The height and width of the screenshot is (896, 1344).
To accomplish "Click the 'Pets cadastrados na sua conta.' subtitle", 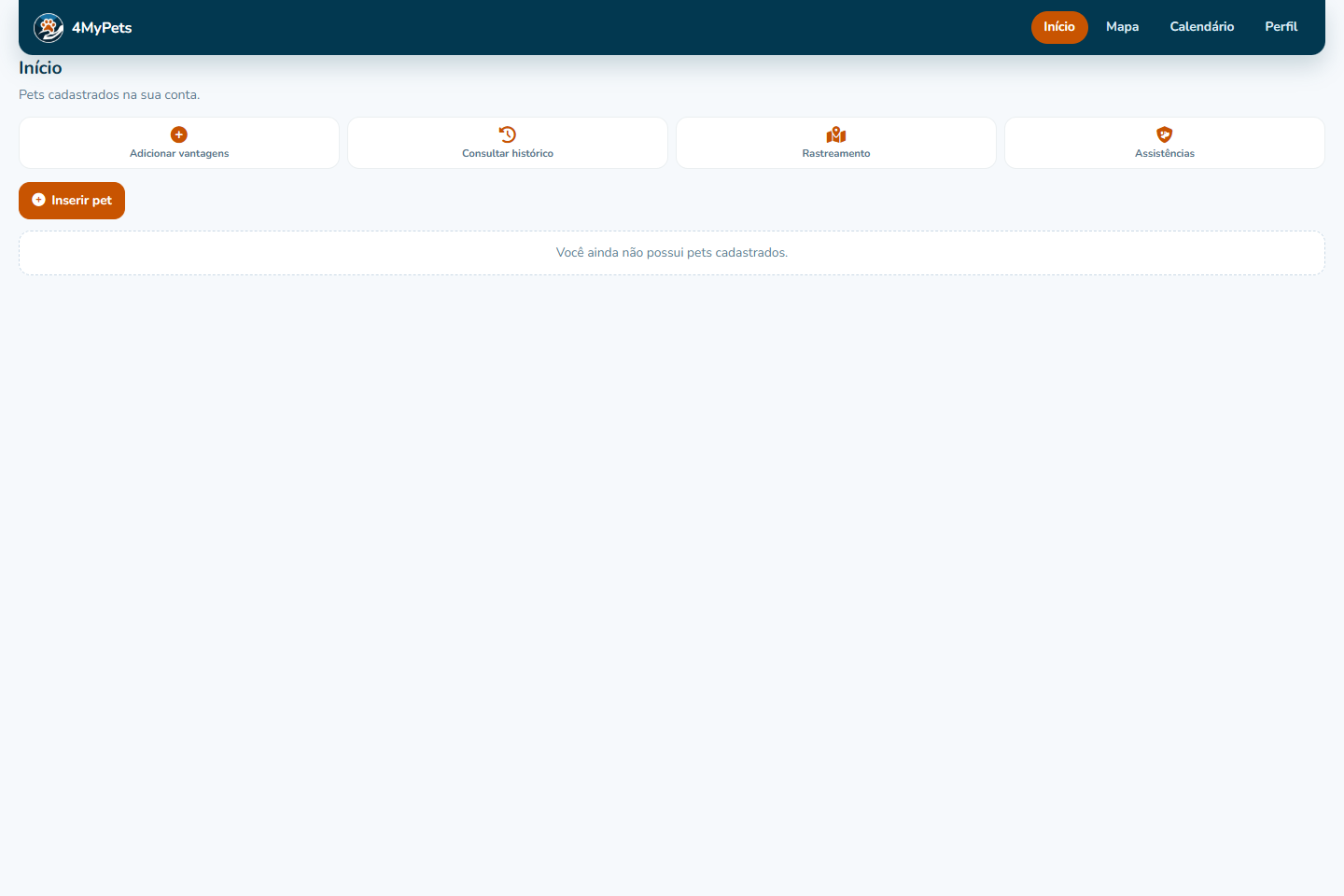I will coord(109,95).
